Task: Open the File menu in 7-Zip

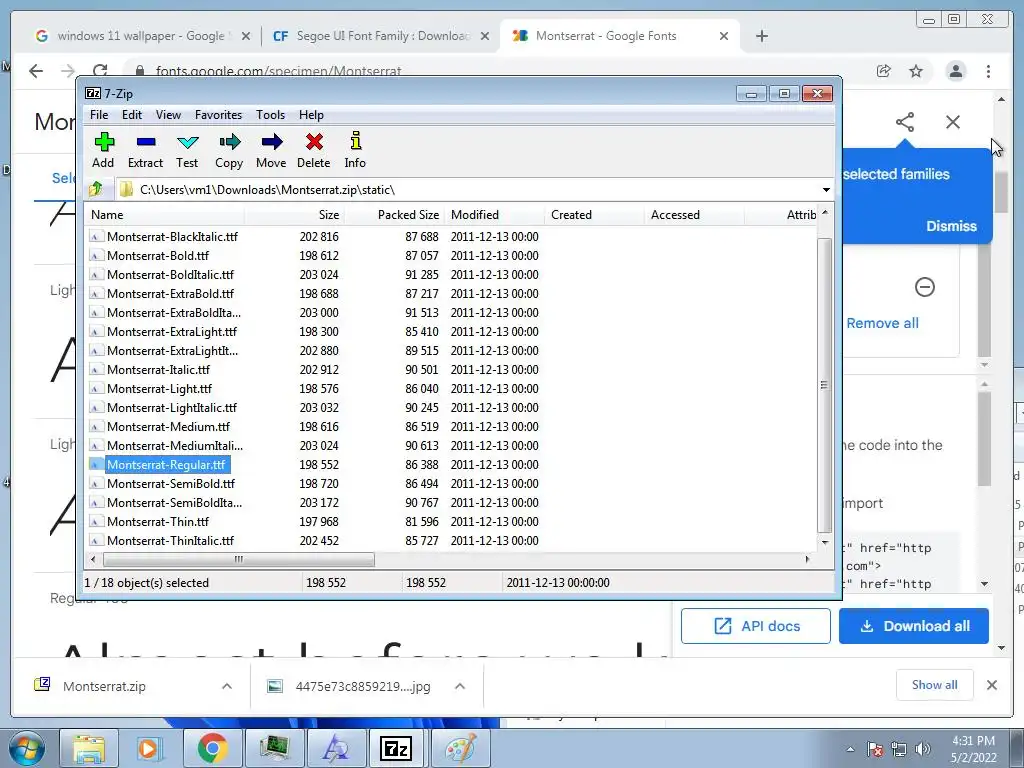Action: (99, 115)
